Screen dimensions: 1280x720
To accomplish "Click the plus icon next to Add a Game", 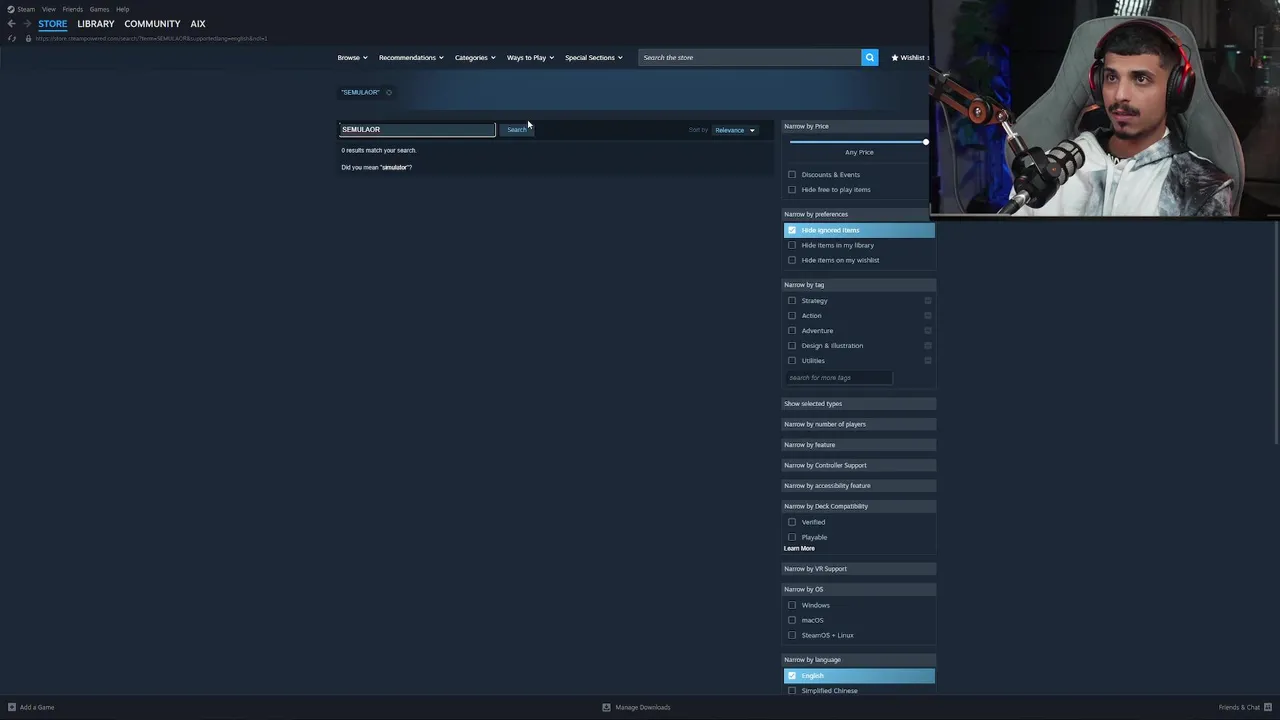I will click(12, 707).
